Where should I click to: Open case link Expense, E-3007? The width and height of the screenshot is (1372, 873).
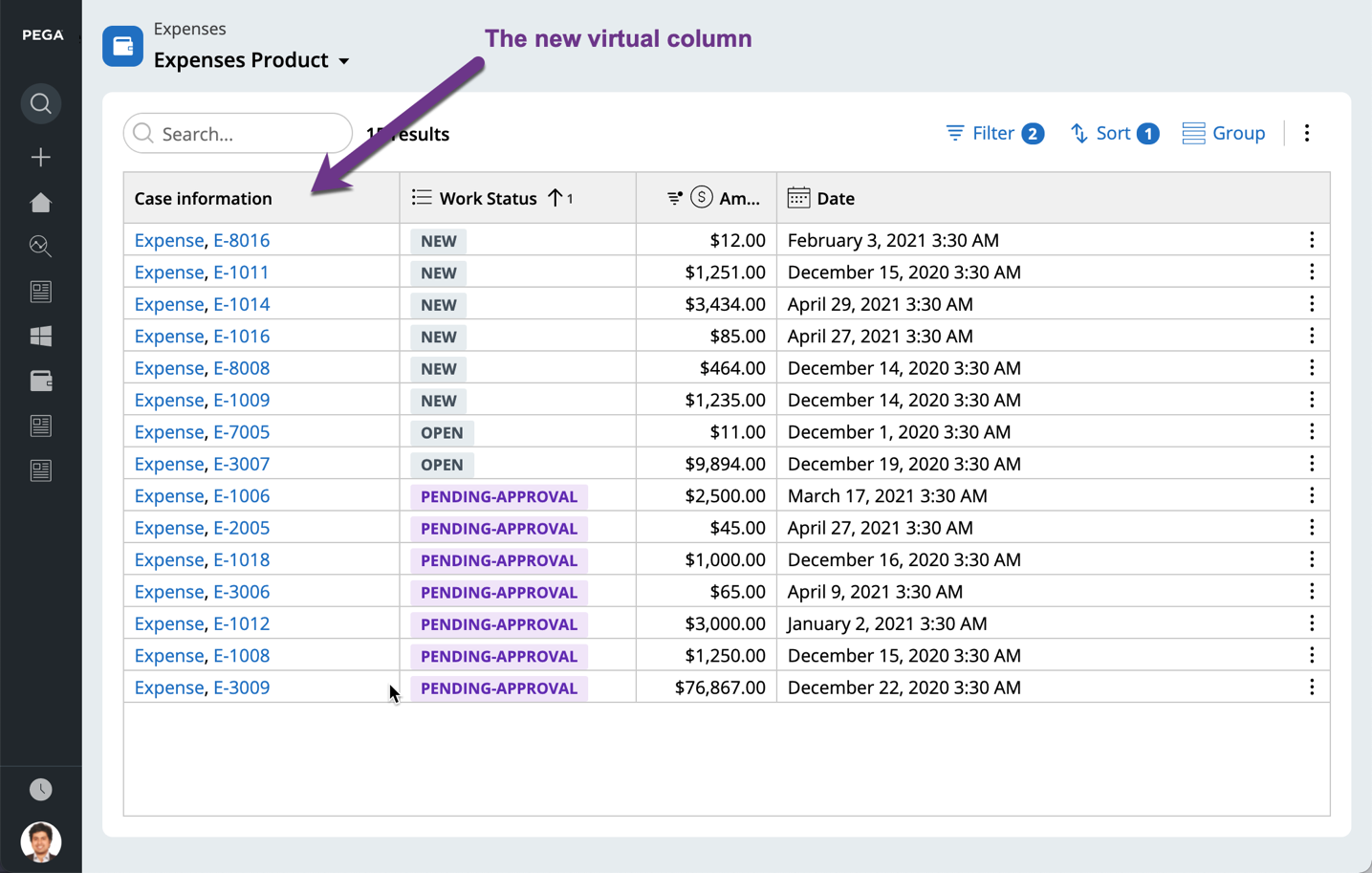[x=202, y=464]
